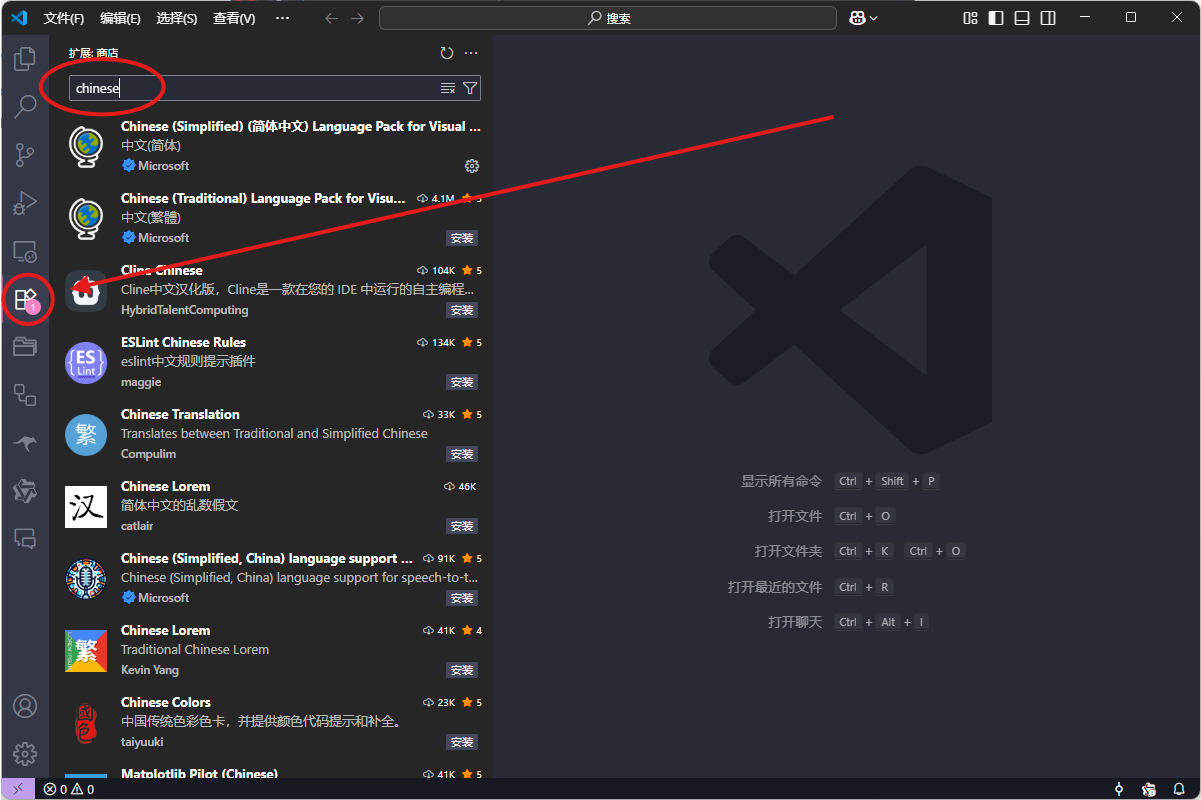Toggle the bottom panel layout button

pyautogui.click(x=1022, y=18)
